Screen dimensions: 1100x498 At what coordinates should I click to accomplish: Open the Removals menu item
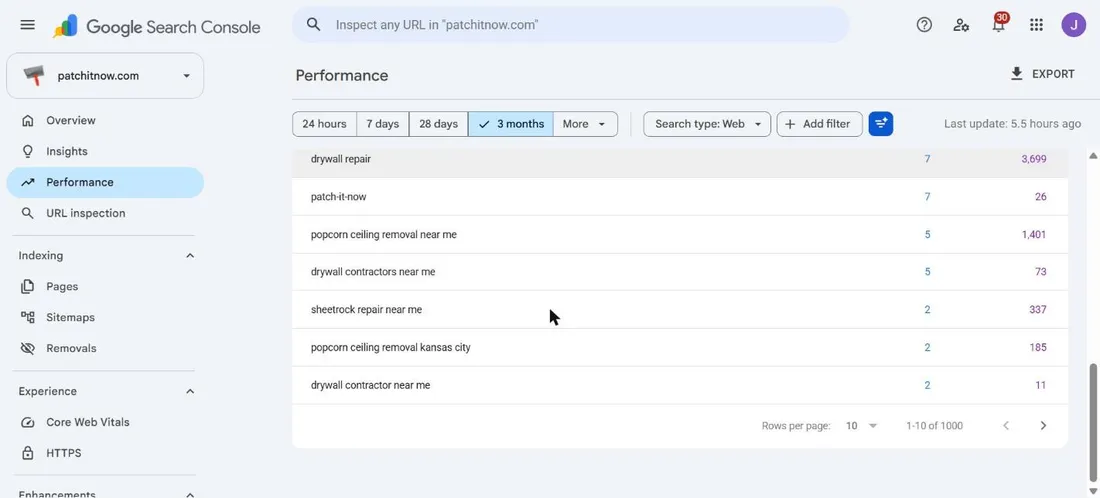pyautogui.click(x=105, y=348)
